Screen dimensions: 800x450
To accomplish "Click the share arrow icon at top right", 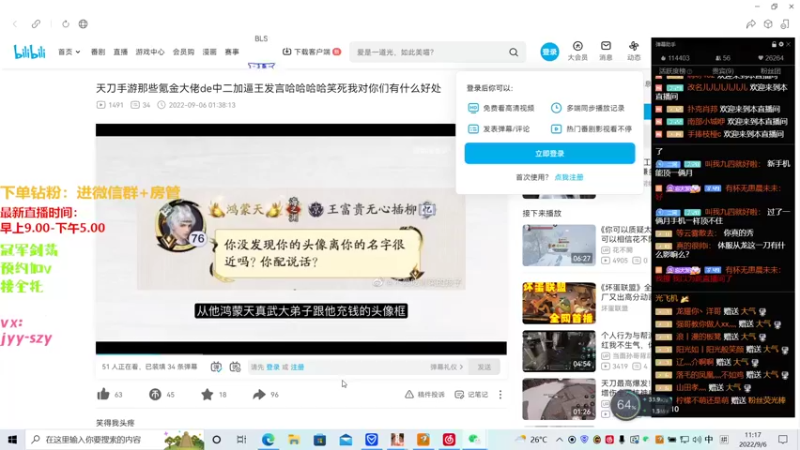I will pos(751,24).
